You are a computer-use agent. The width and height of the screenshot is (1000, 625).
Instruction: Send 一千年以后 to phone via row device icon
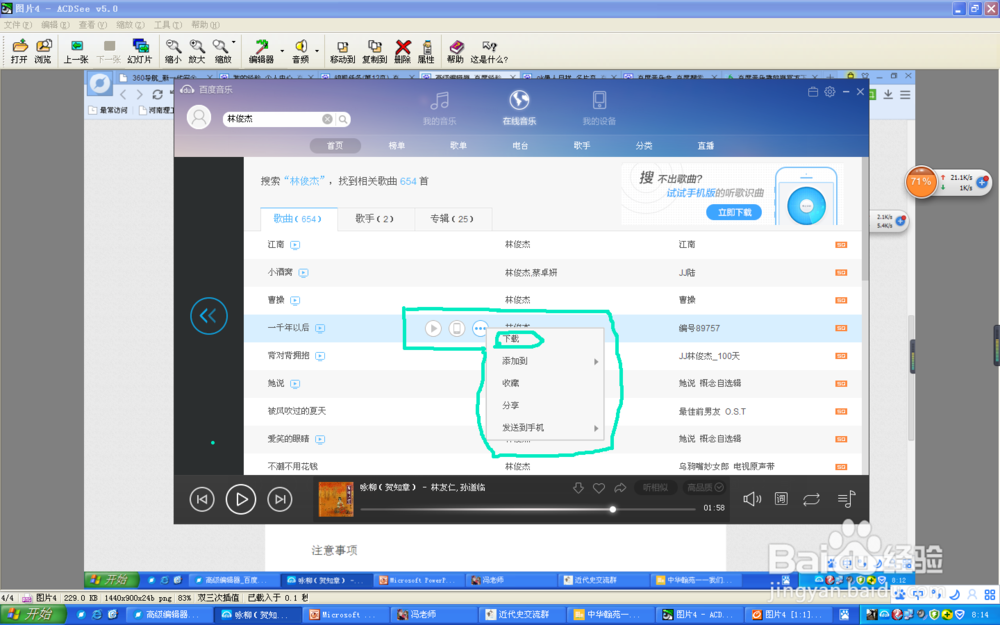click(457, 328)
